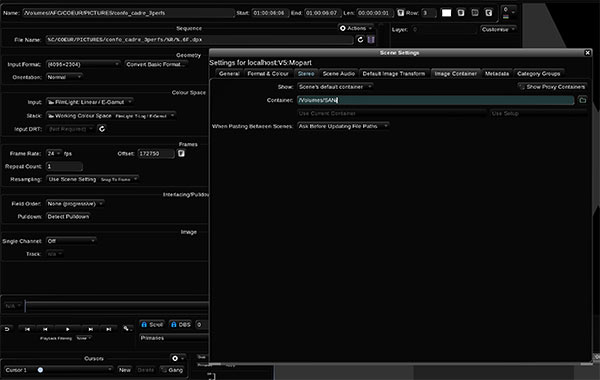Image resolution: width=600 pixels, height=380 pixels.
Task: Click the purple film-strip icon beside File Name
Action: (x=371, y=39)
